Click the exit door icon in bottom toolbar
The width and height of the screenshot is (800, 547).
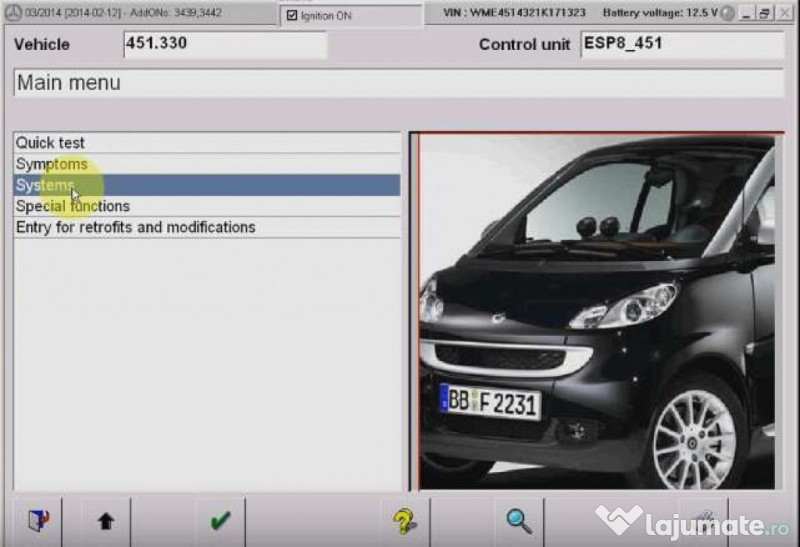pyautogui.click(x=37, y=520)
